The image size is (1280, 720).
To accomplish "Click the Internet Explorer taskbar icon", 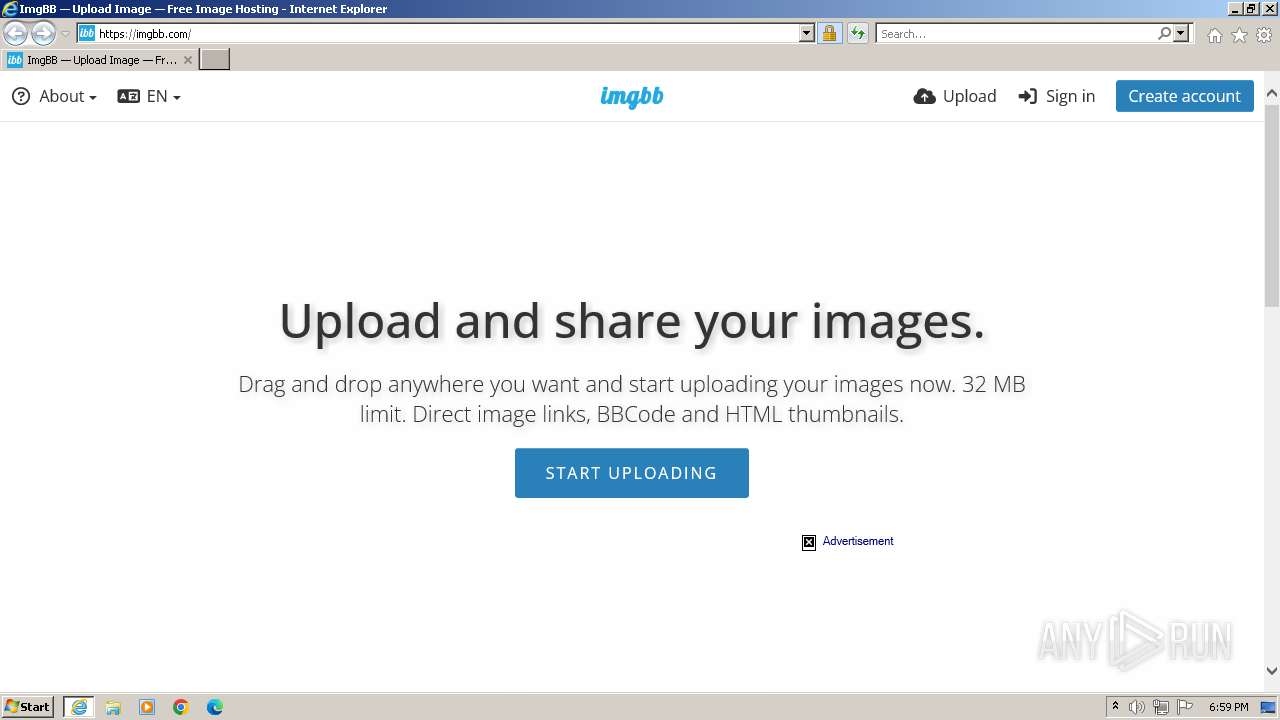I will point(79,707).
